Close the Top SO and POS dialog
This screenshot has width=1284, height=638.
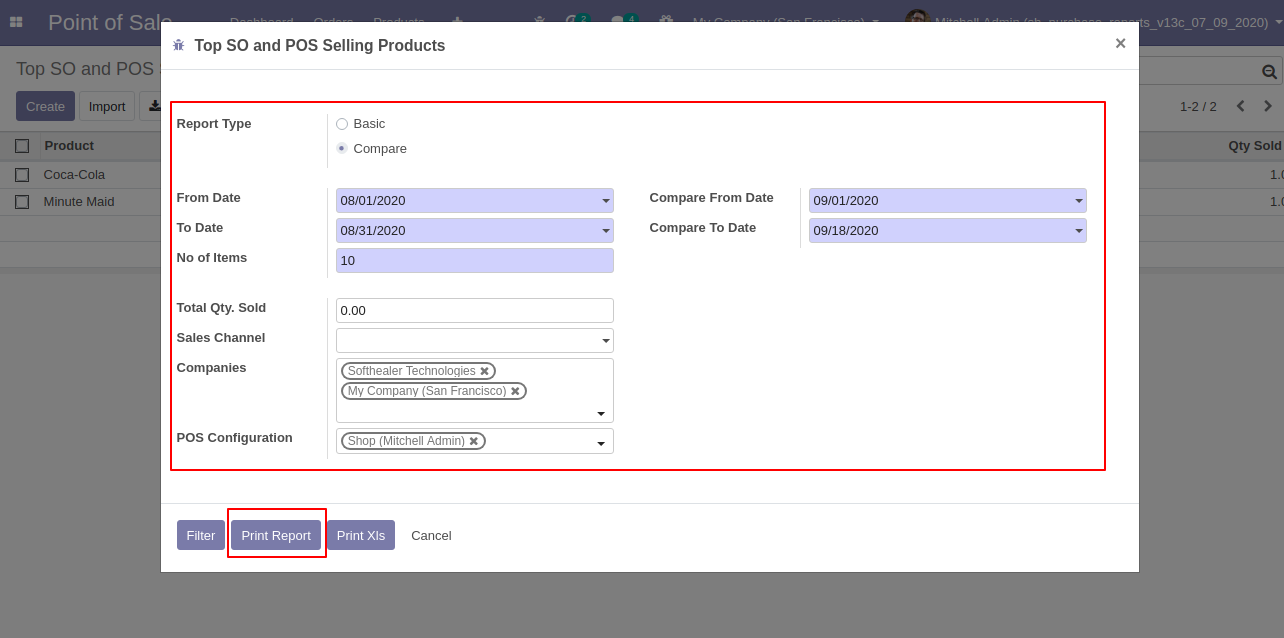1120,43
